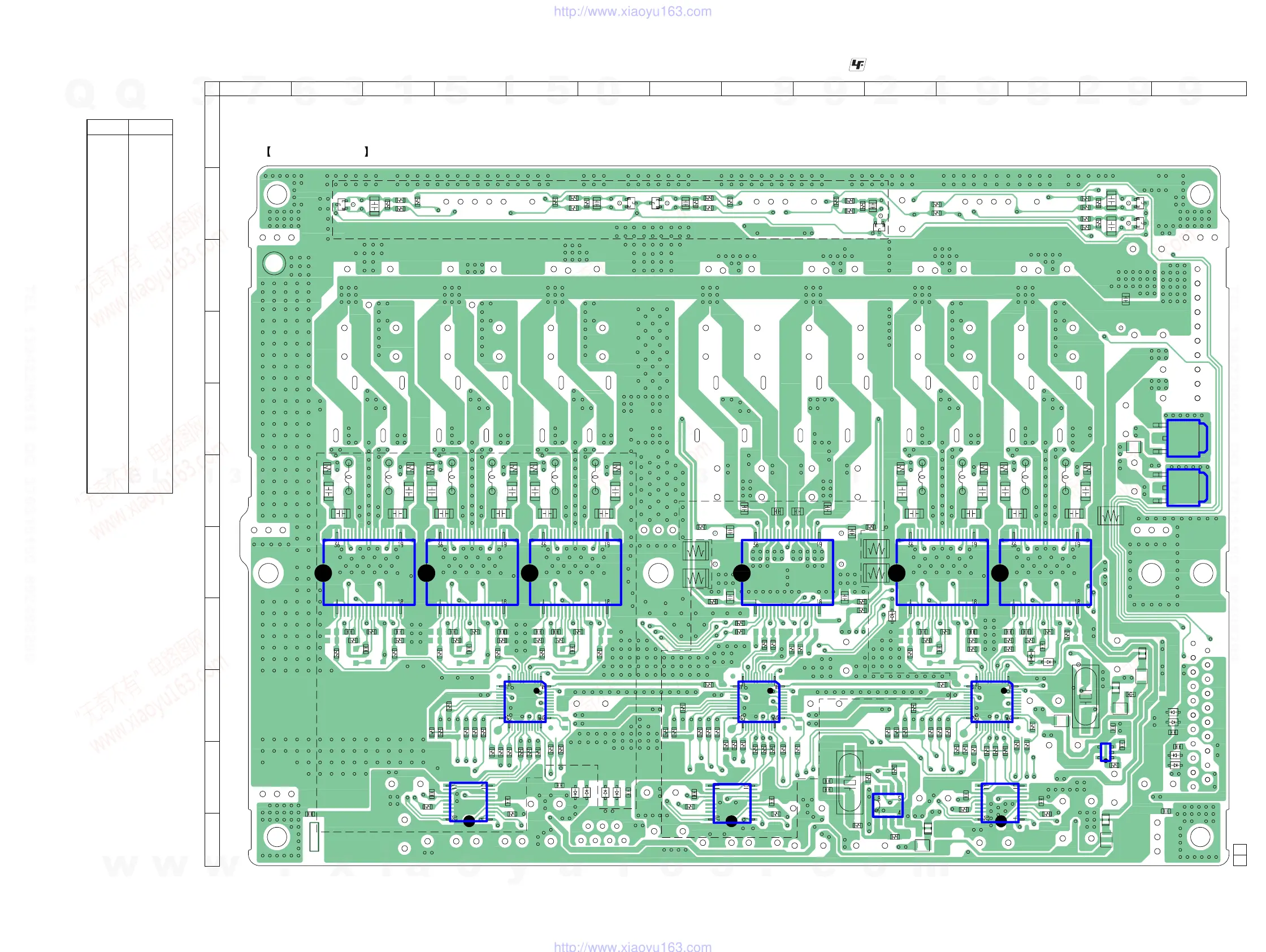Click the upper blue-outlined connector on the right edge
The image size is (1266, 952).
click(1186, 438)
